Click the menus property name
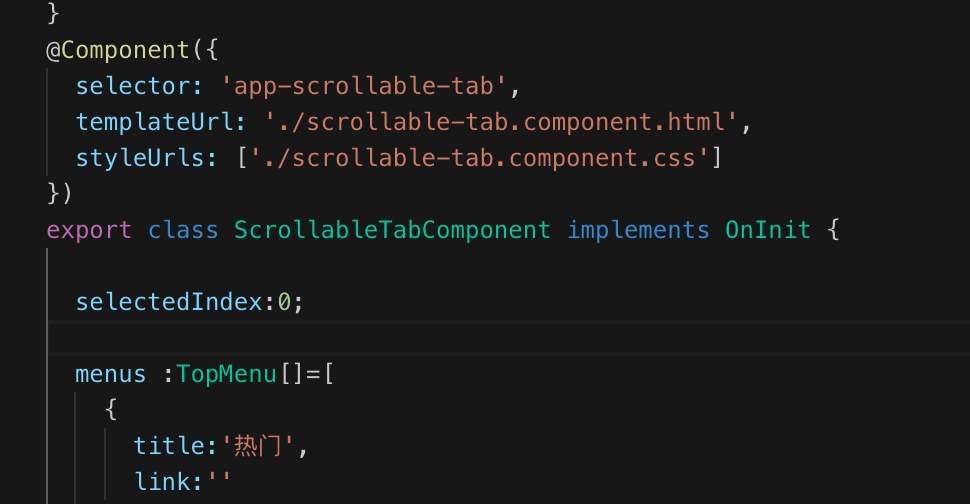Screen dimensions: 970x504 [x=110, y=374]
